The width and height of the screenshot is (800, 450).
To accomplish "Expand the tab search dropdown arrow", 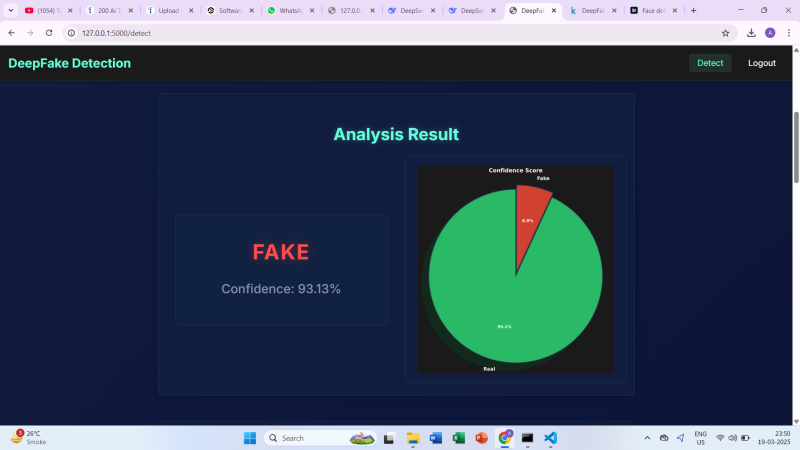I will point(10,10).
